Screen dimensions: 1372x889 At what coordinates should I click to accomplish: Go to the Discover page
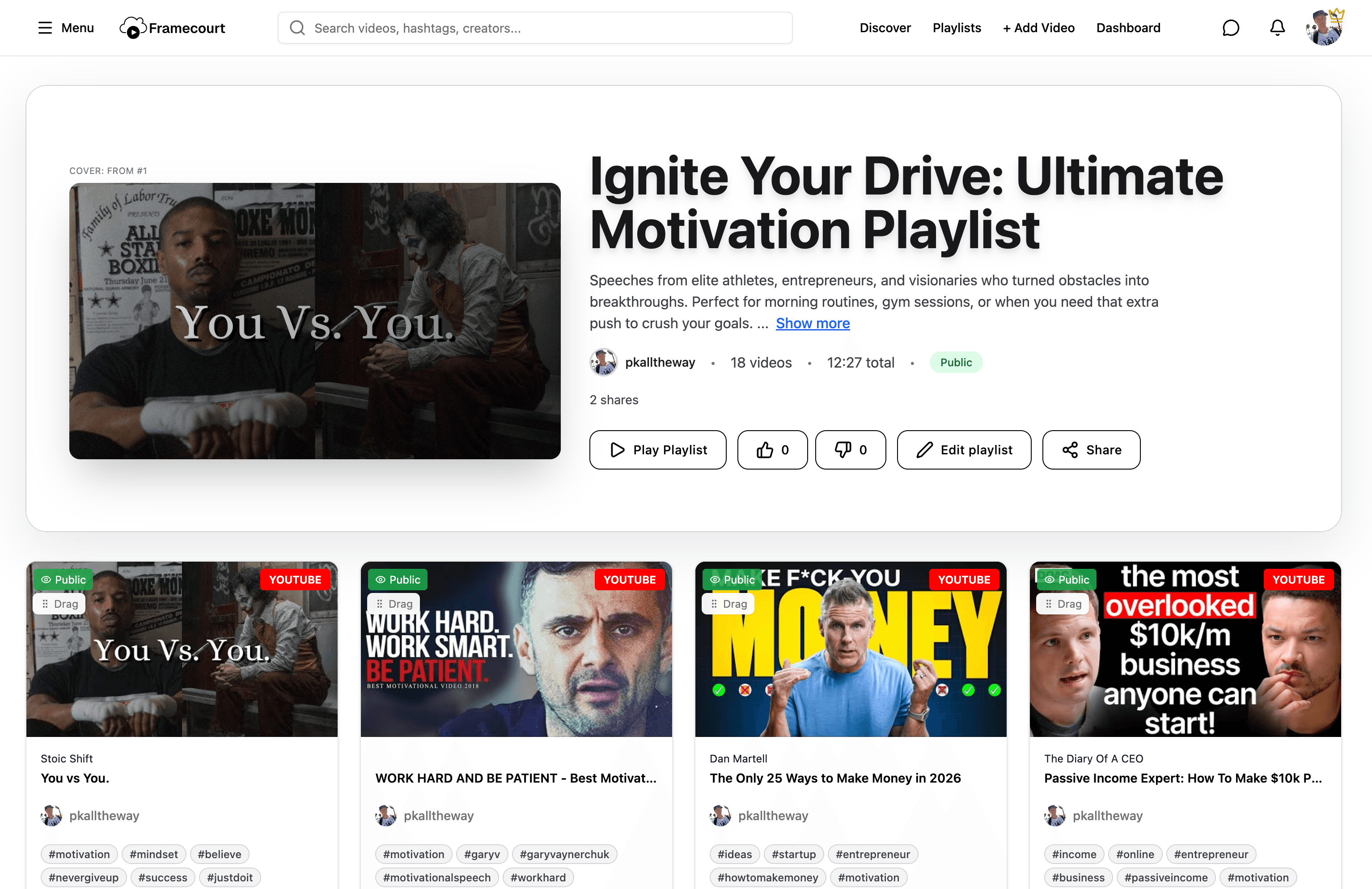(x=885, y=28)
